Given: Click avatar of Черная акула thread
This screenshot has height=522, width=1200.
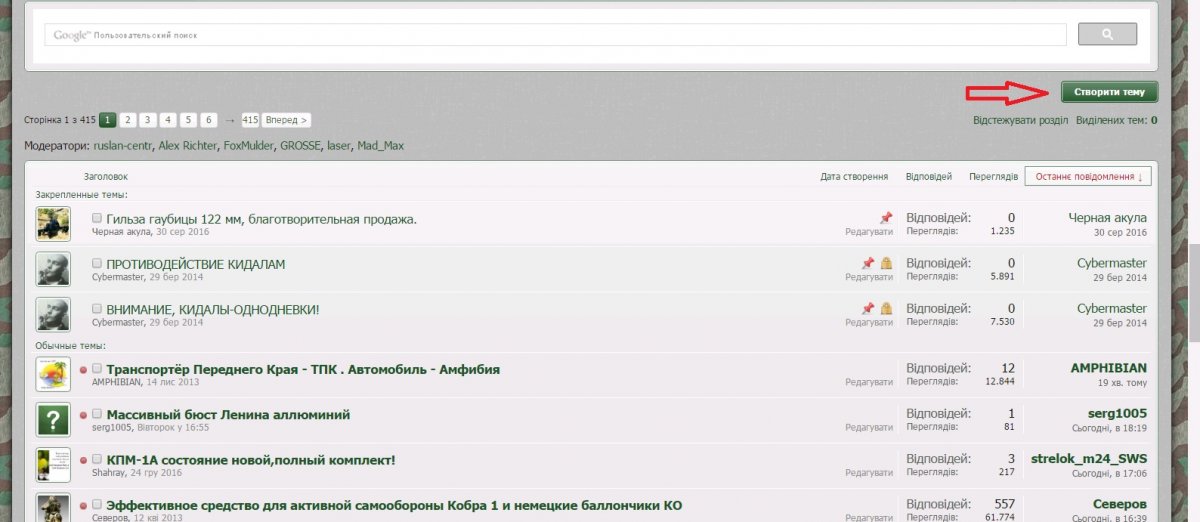Looking at the screenshot, I should click(x=53, y=224).
